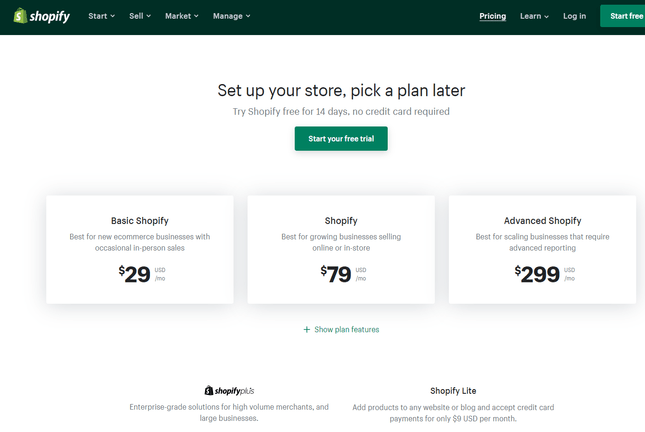Select the Basic Shopify plan card
The width and height of the screenshot is (645, 432).
(140, 249)
